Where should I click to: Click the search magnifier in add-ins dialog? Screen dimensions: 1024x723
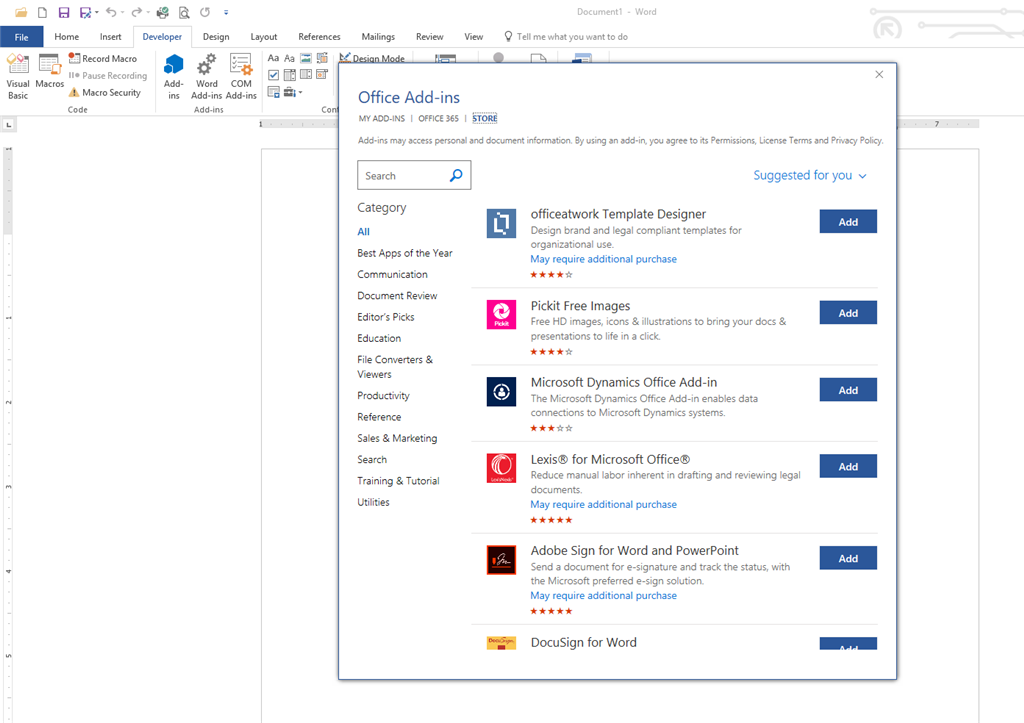pyautogui.click(x=456, y=175)
